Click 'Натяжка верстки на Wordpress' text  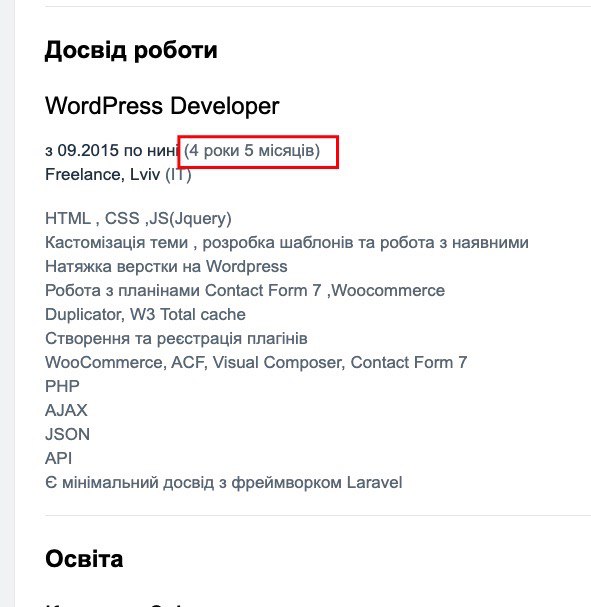pos(166,266)
